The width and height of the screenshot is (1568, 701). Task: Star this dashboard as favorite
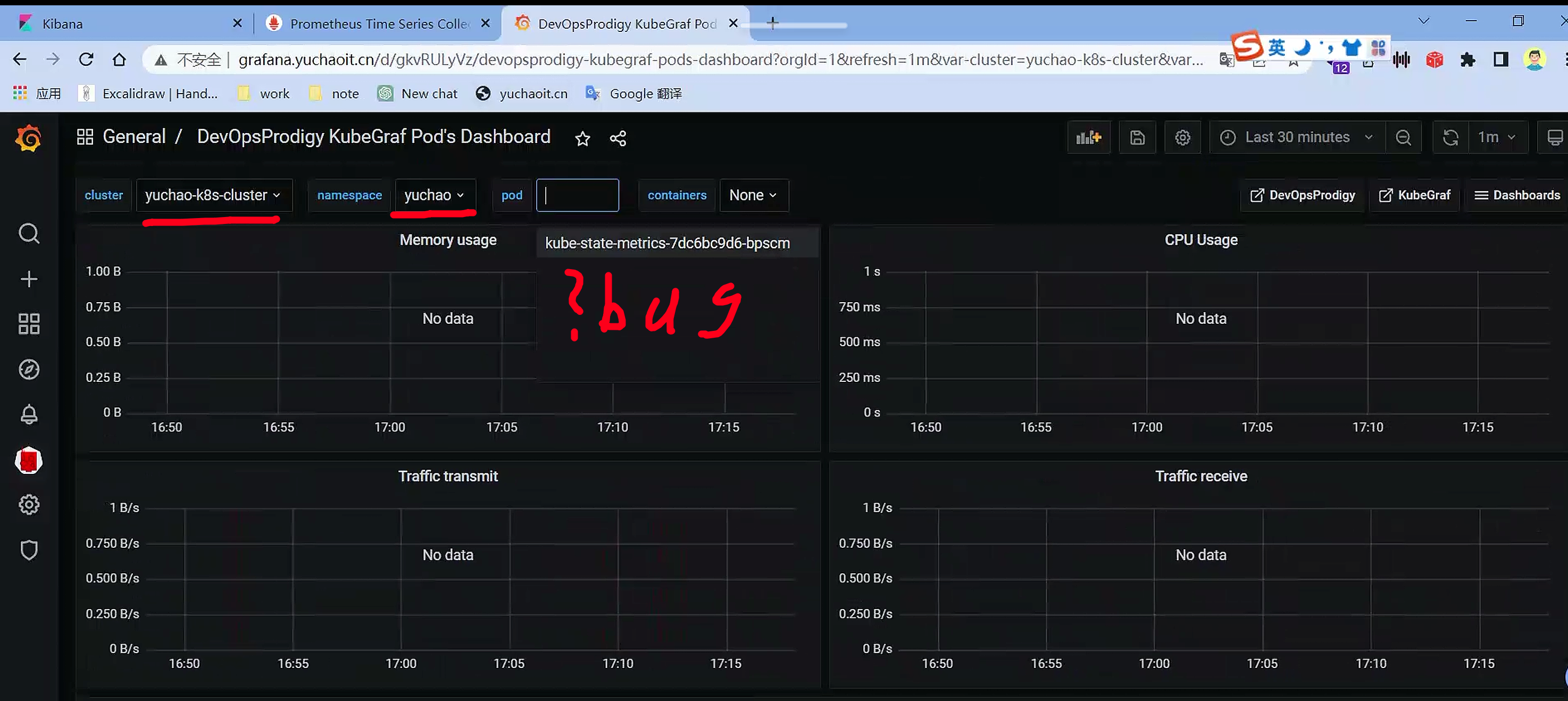tap(582, 139)
